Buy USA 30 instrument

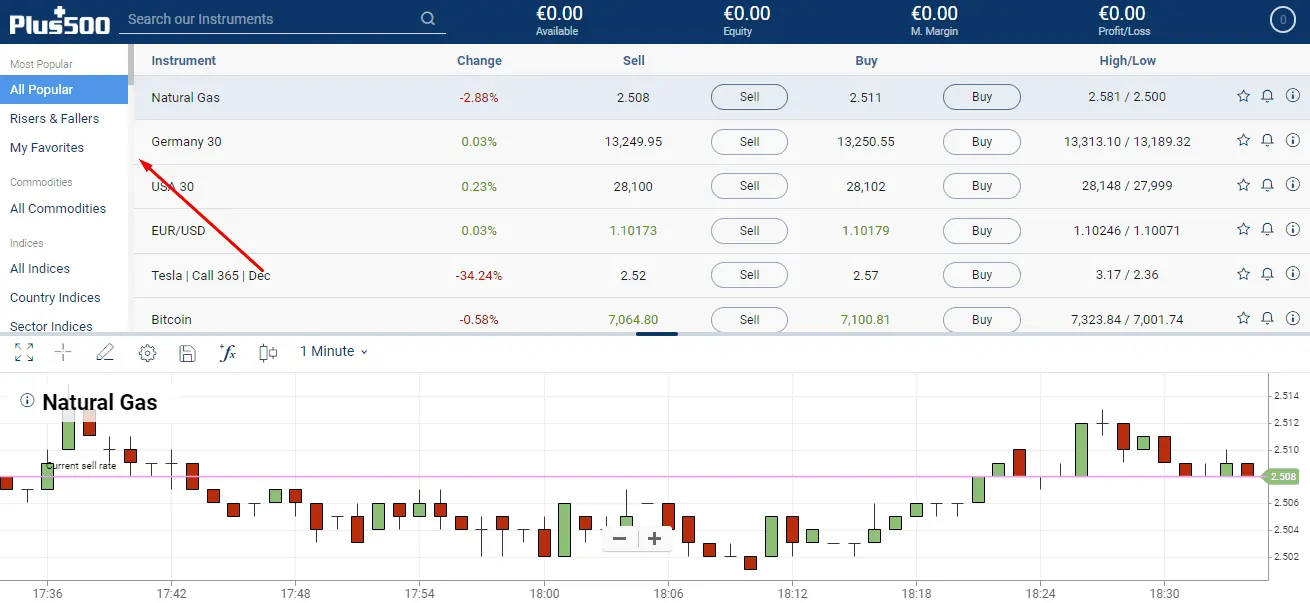click(982, 186)
